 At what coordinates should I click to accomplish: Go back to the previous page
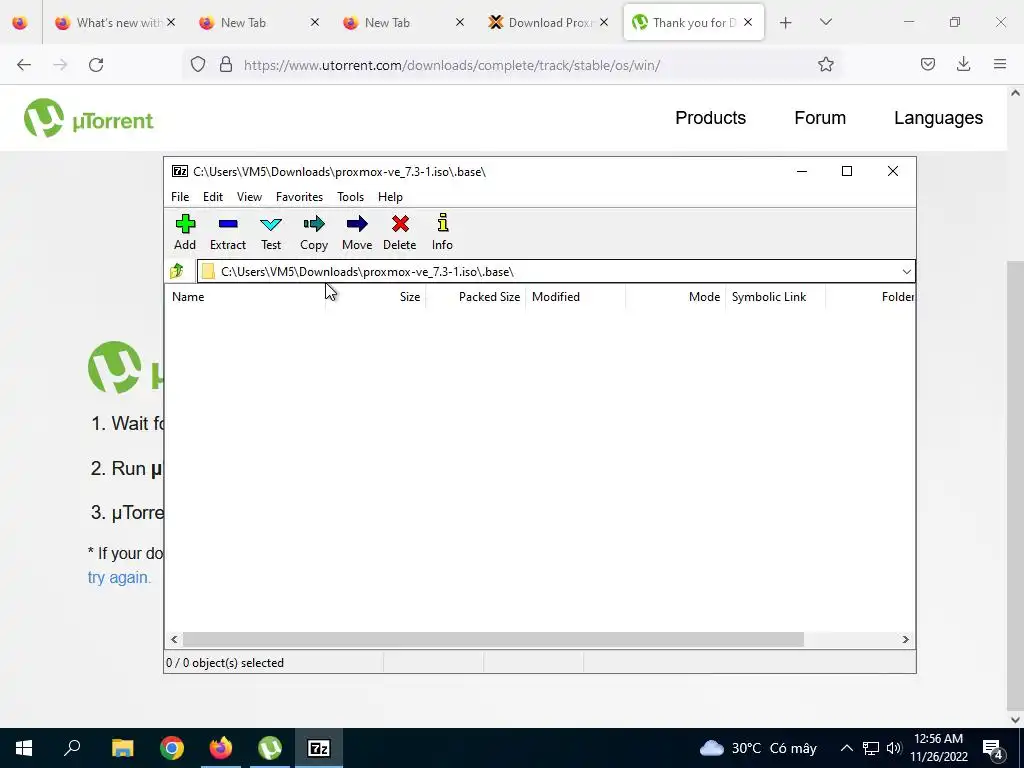24,65
